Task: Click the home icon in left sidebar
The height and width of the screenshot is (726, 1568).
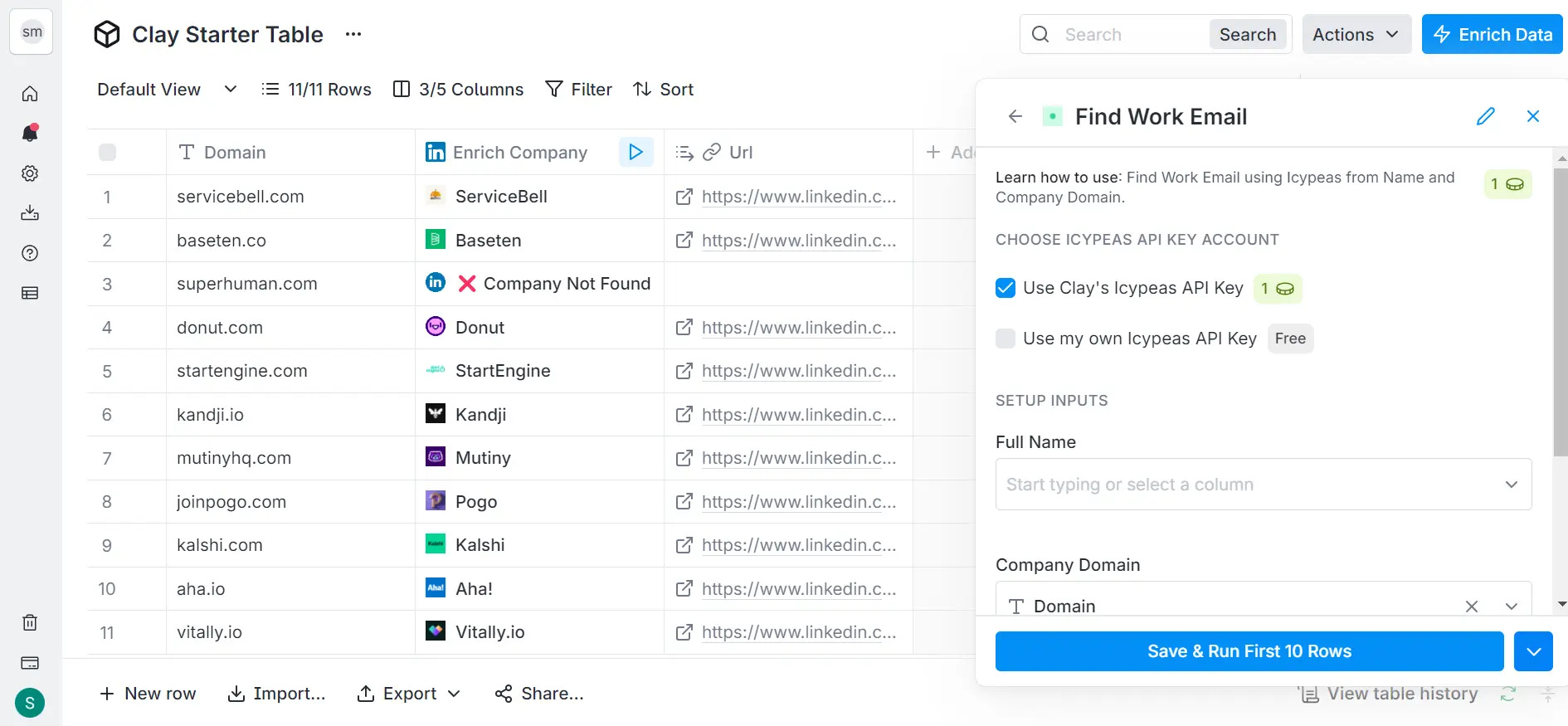Action: click(30, 94)
